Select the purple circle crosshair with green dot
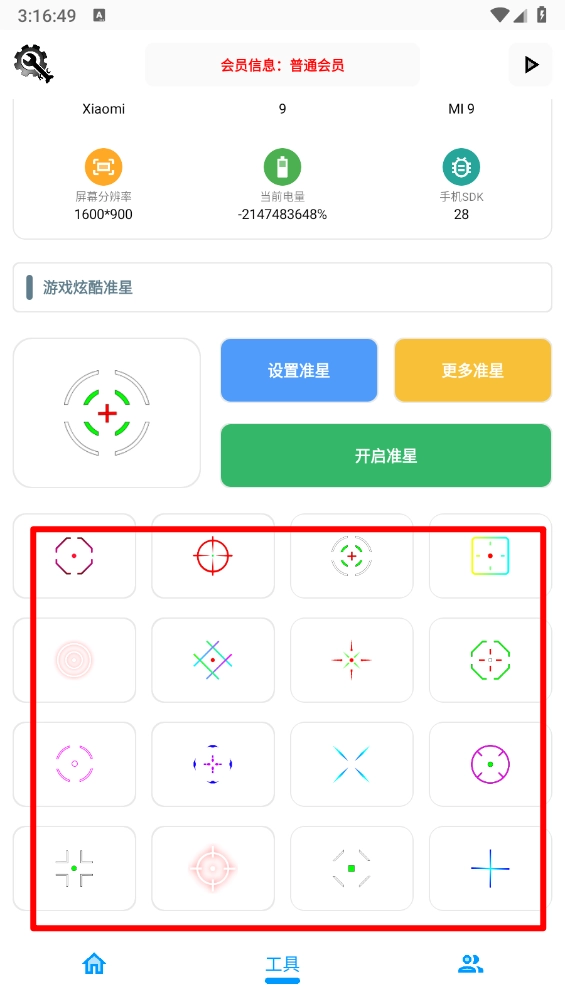 [x=490, y=764]
